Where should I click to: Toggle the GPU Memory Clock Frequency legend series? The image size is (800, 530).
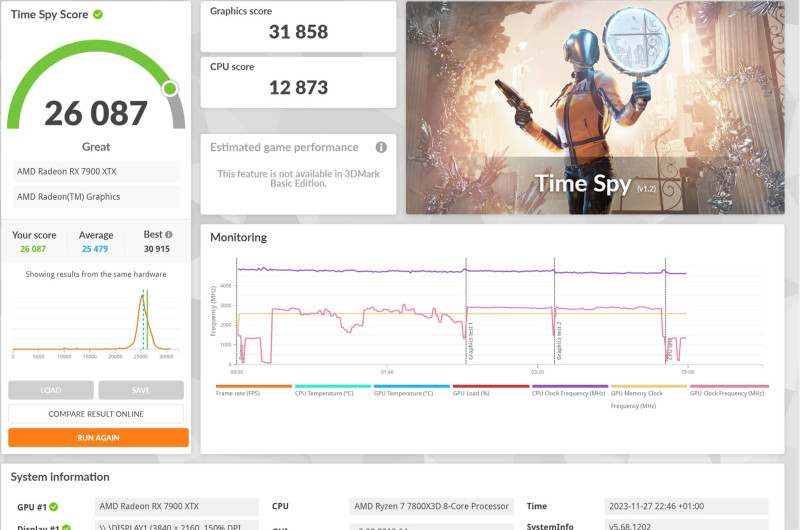649,397
